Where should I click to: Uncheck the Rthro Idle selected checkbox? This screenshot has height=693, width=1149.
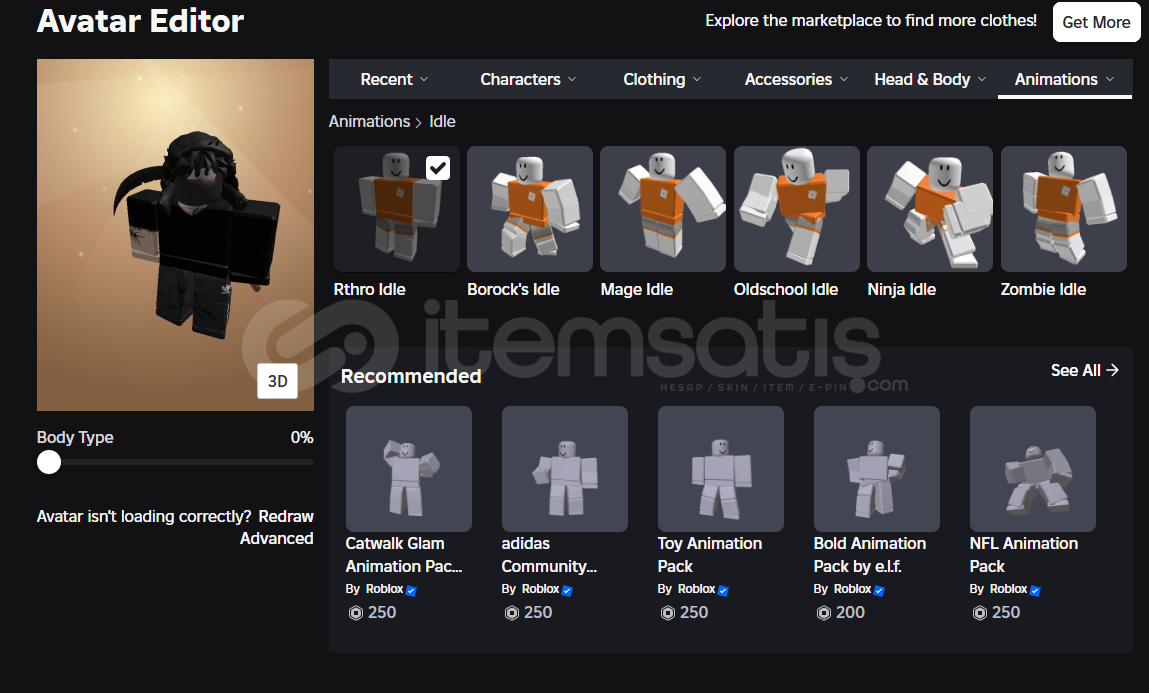pyautogui.click(x=438, y=168)
